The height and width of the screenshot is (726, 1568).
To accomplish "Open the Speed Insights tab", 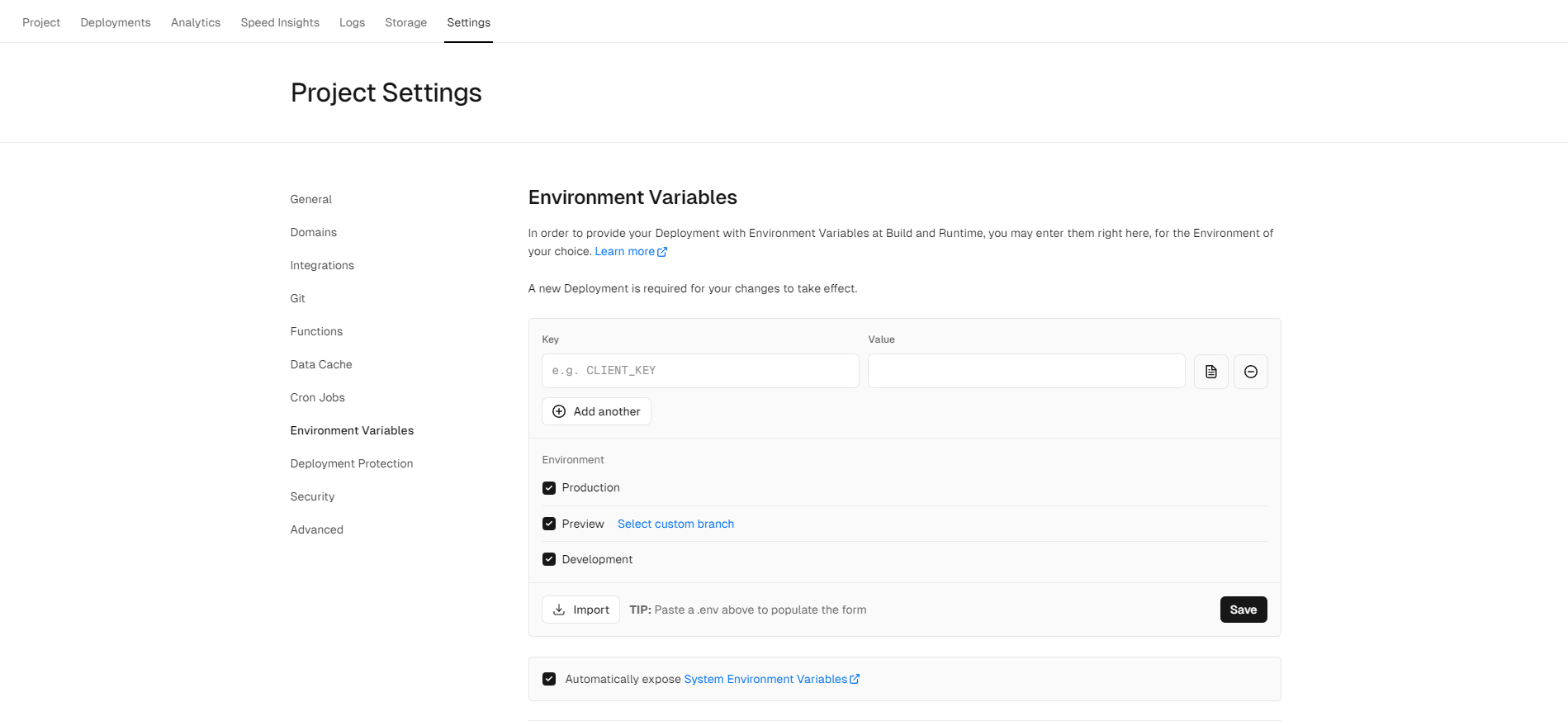I will [280, 22].
